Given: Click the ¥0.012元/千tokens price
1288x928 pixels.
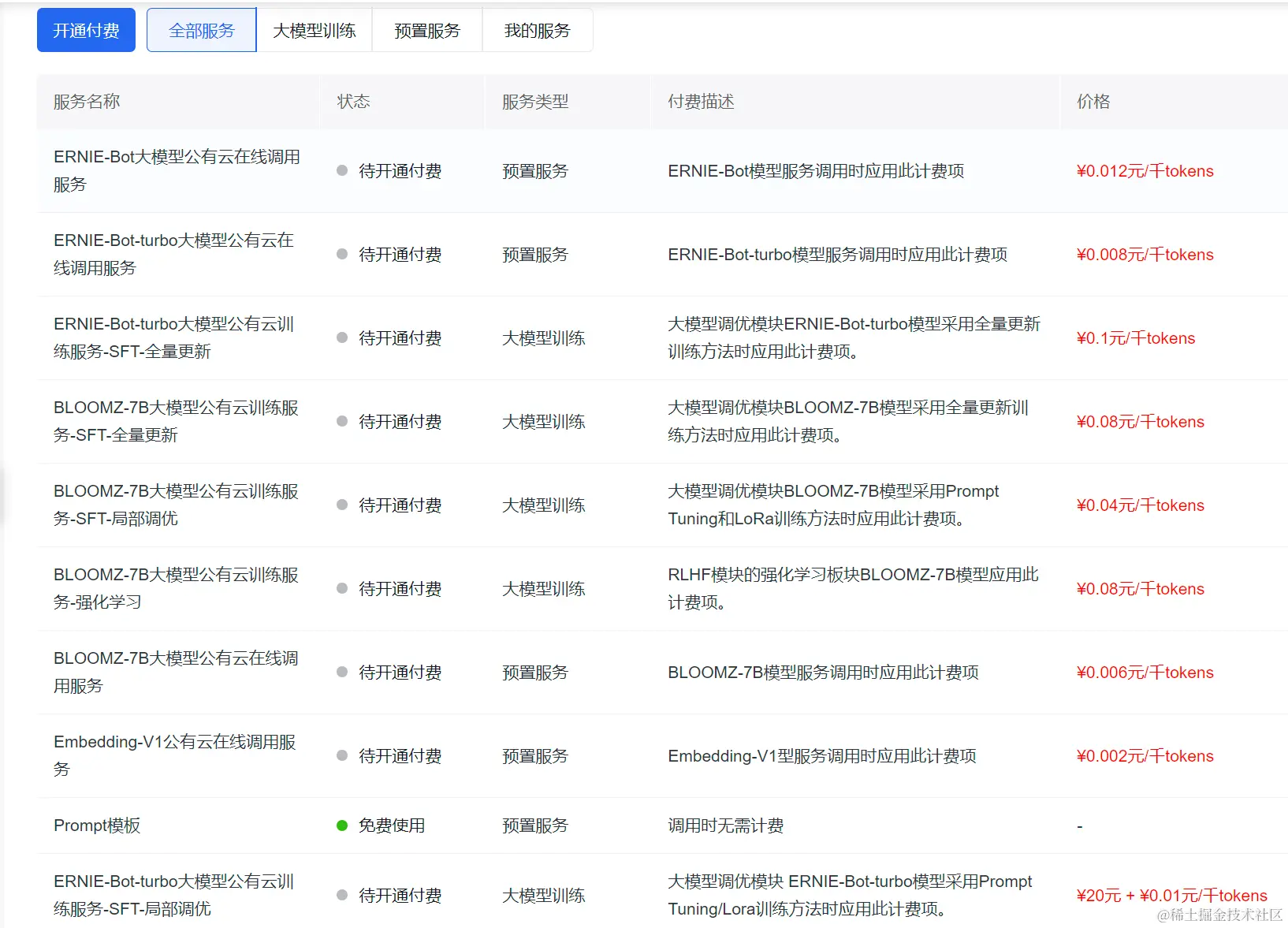Looking at the screenshot, I should tap(1145, 171).
